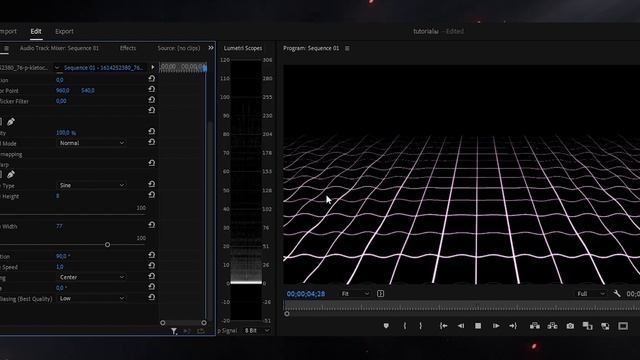This screenshot has width=640, height=360.
Task: Open the Program Sequence 01 panel menu
Action: point(347,48)
